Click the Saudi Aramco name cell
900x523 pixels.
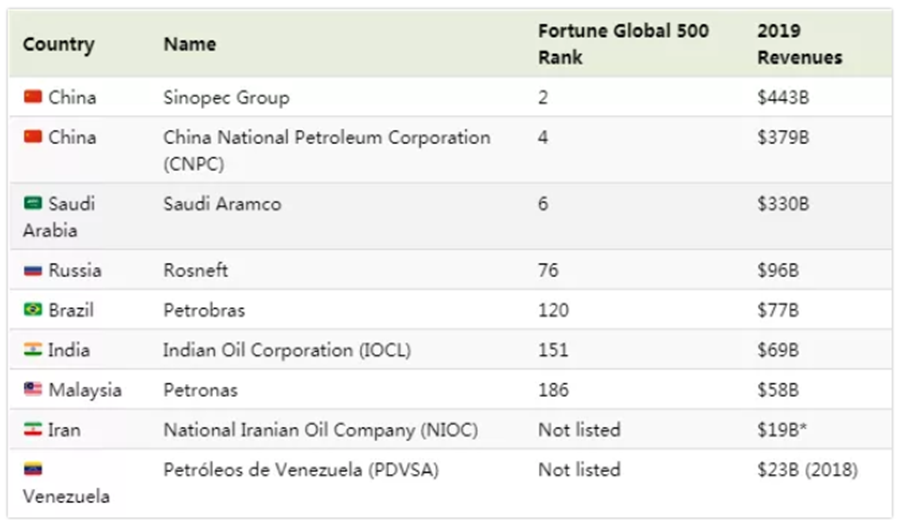(x=222, y=204)
